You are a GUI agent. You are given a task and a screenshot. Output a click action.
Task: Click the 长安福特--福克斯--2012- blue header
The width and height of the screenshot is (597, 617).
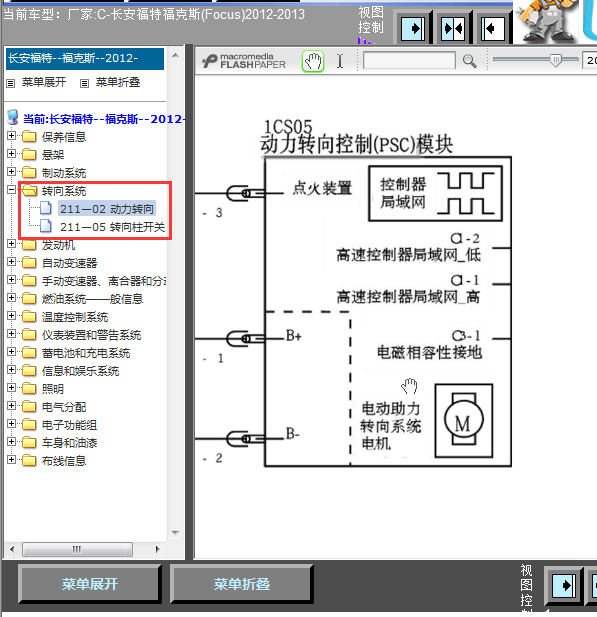[85, 59]
